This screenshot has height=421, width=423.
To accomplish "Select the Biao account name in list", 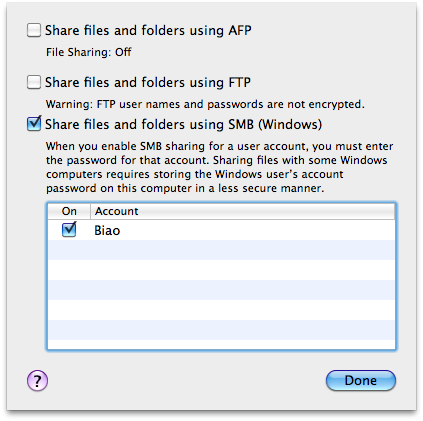I will pyautogui.click(x=107, y=230).
